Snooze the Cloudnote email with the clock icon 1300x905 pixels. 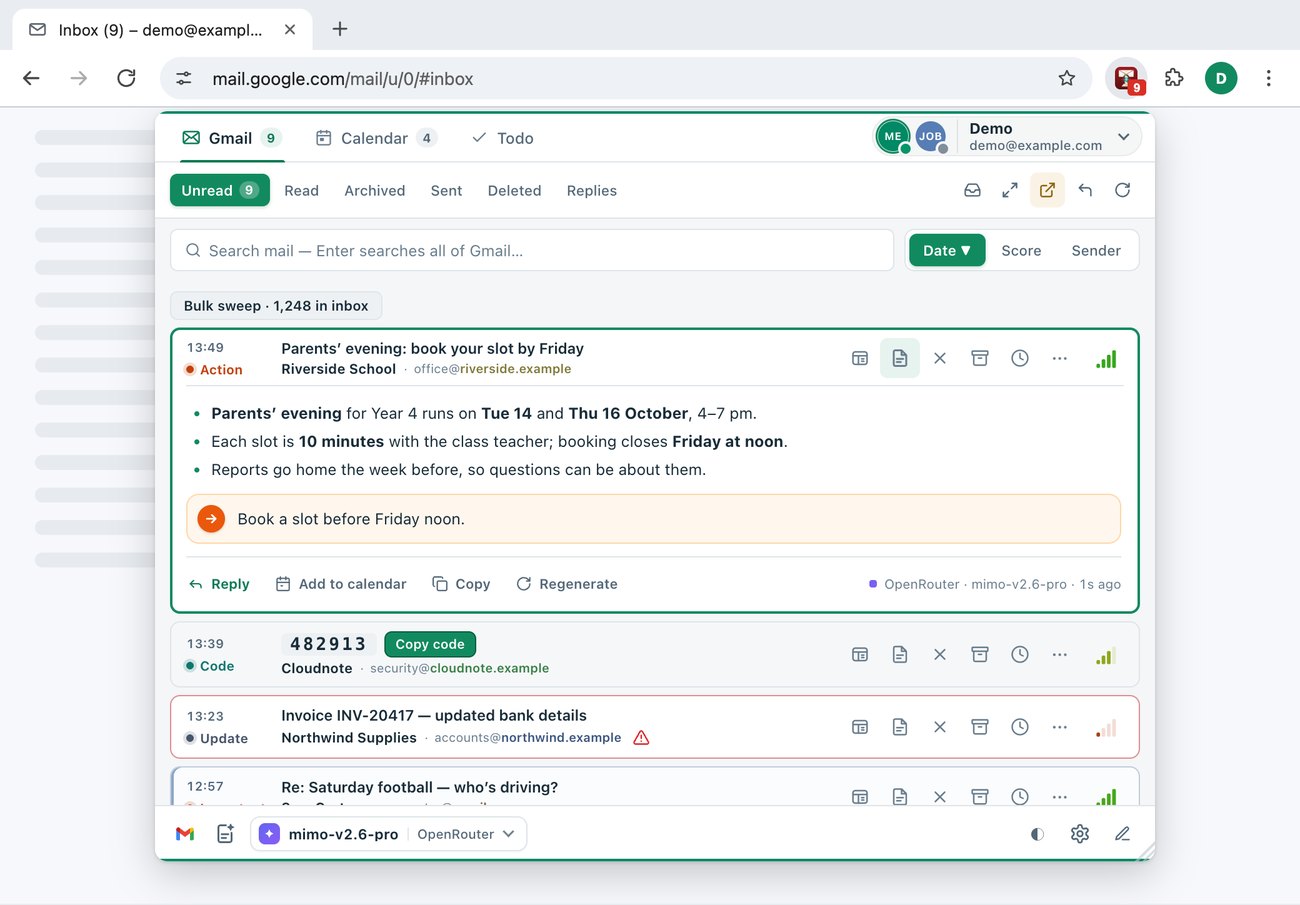(x=1020, y=655)
